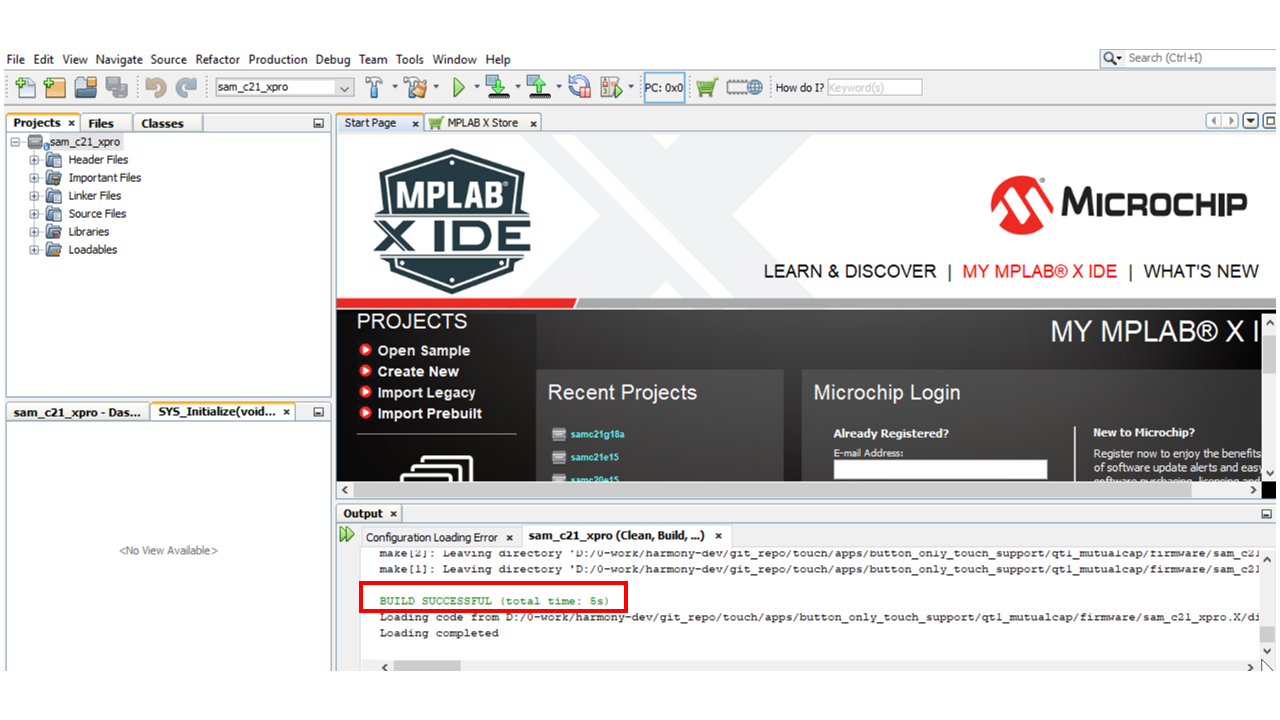Screen dimensions: 1280x720
Task: Select the Configuration Loading Error output tab
Action: 431,537
